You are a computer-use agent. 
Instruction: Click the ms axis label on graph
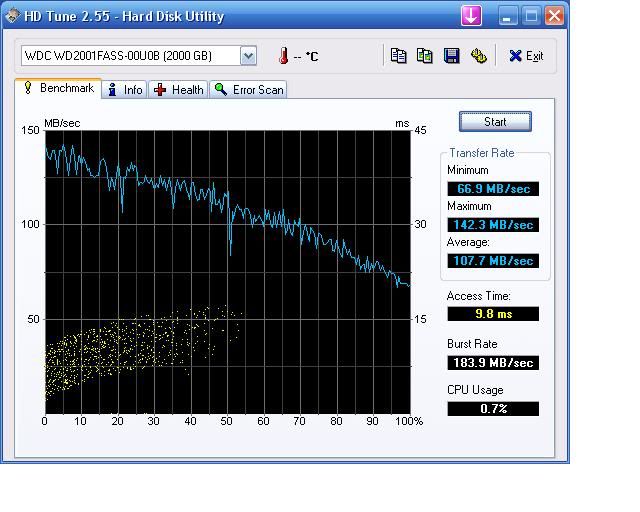[x=402, y=123]
